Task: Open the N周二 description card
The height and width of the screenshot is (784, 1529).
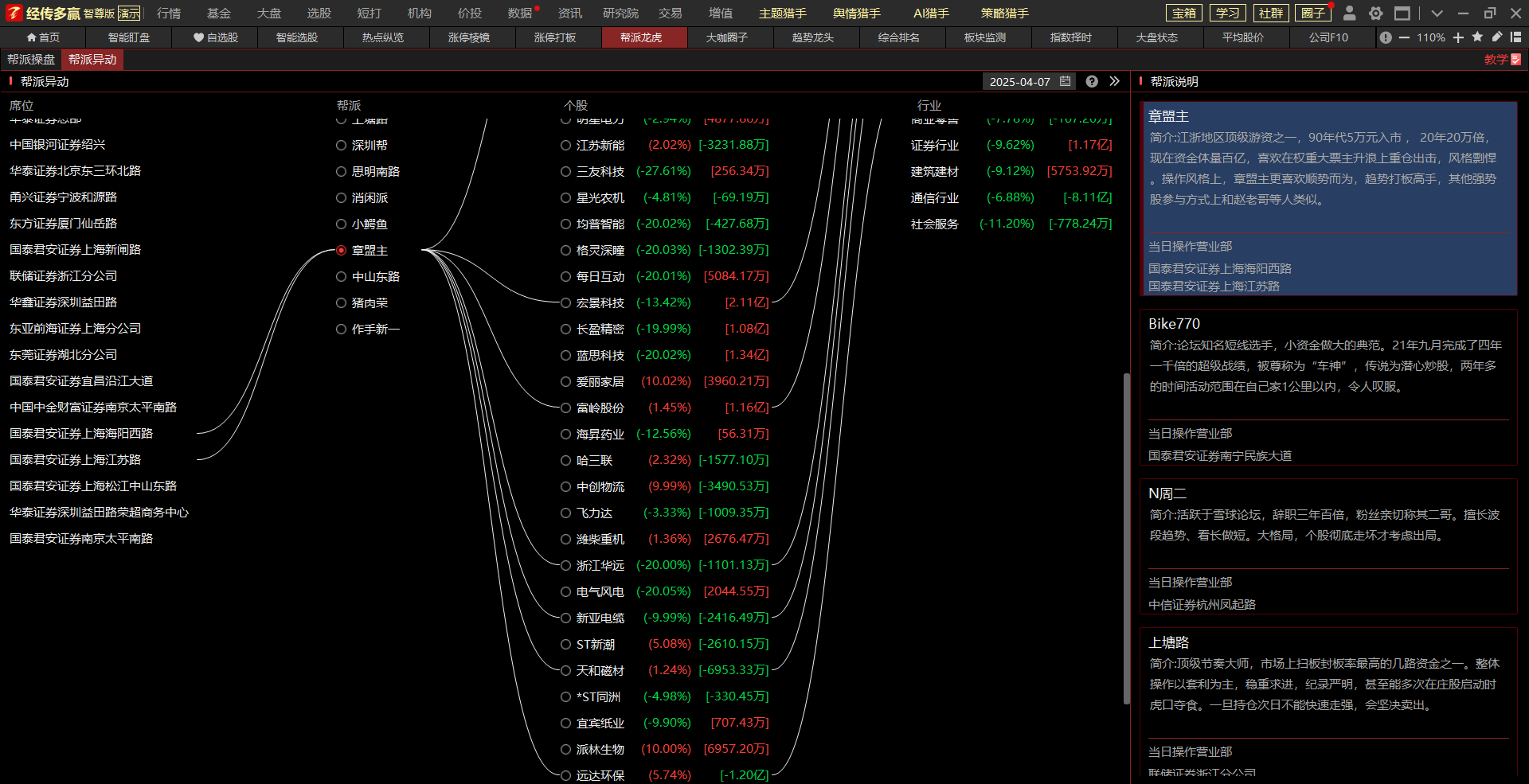Action: (1328, 546)
